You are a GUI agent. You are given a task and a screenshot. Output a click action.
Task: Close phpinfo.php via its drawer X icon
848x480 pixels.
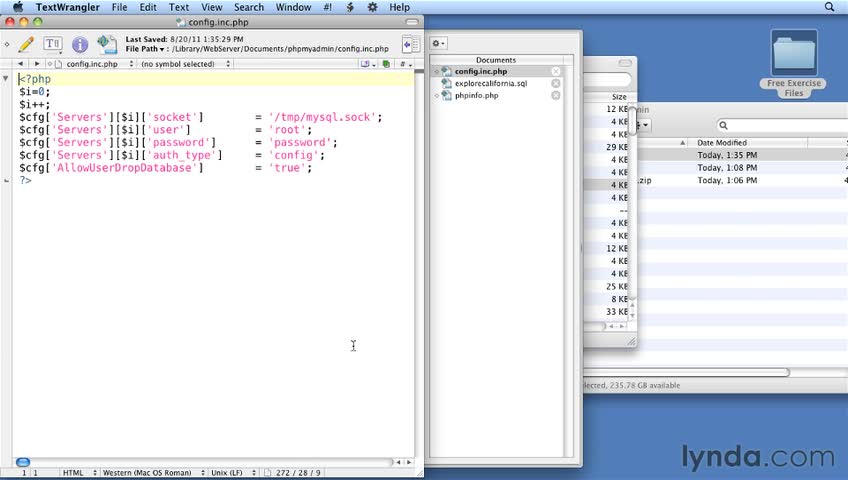pos(555,95)
